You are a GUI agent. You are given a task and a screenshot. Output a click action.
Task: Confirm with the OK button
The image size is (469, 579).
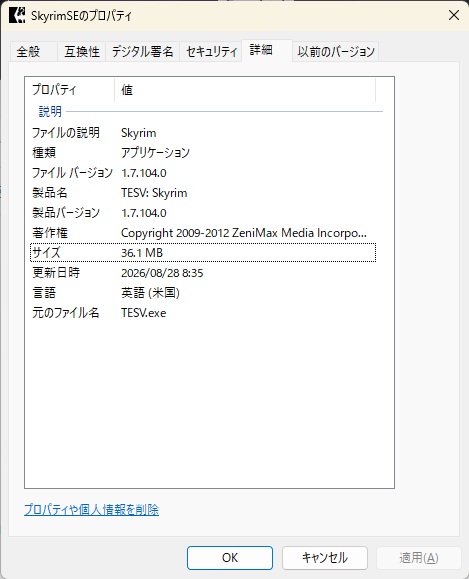(x=230, y=558)
